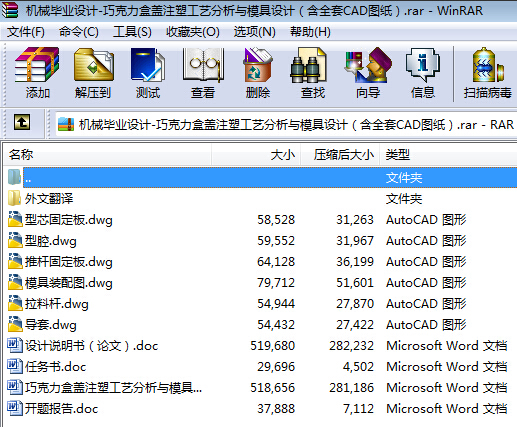Select file name 开题报告.doc
This screenshot has height=427, width=517.
click(x=61, y=409)
